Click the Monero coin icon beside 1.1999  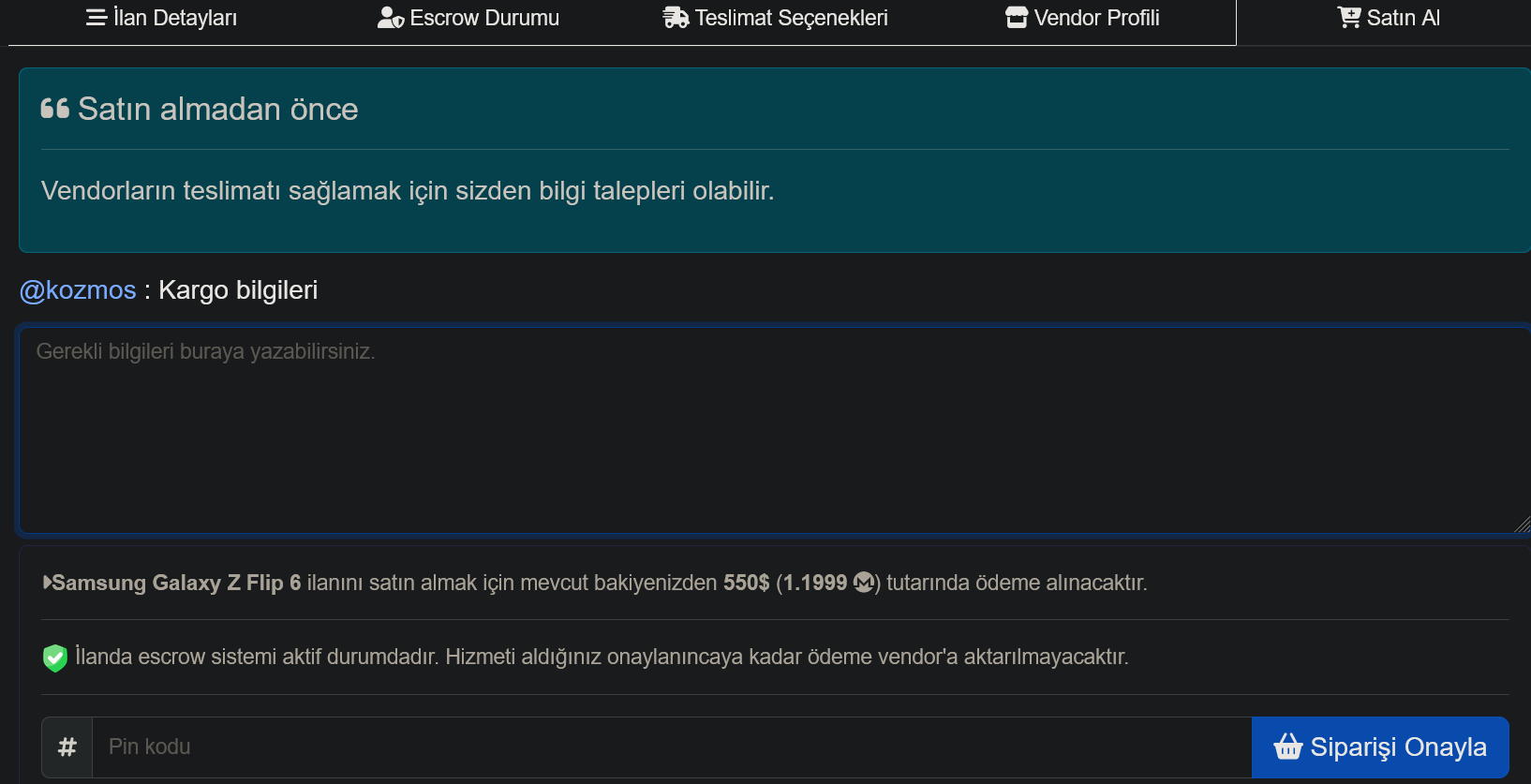[x=864, y=583]
